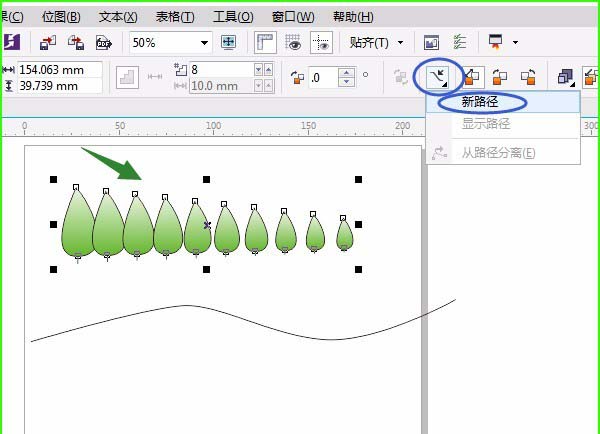The width and height of the screenshot is (600, 434).
Task: Toggle the Show Guidelines button
Action: point(321,42)
